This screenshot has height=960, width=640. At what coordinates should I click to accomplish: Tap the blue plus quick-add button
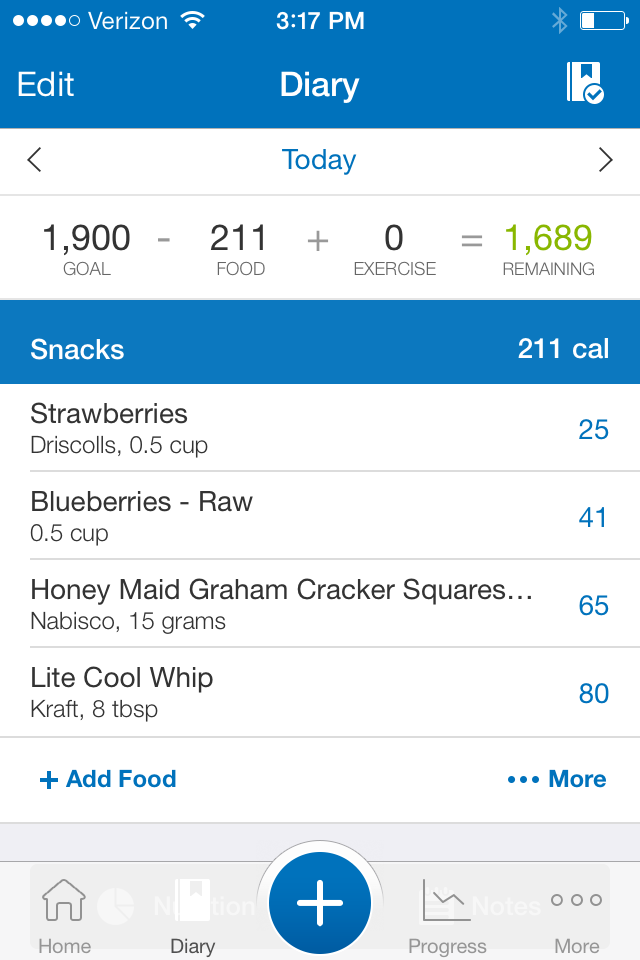[320, 903]
